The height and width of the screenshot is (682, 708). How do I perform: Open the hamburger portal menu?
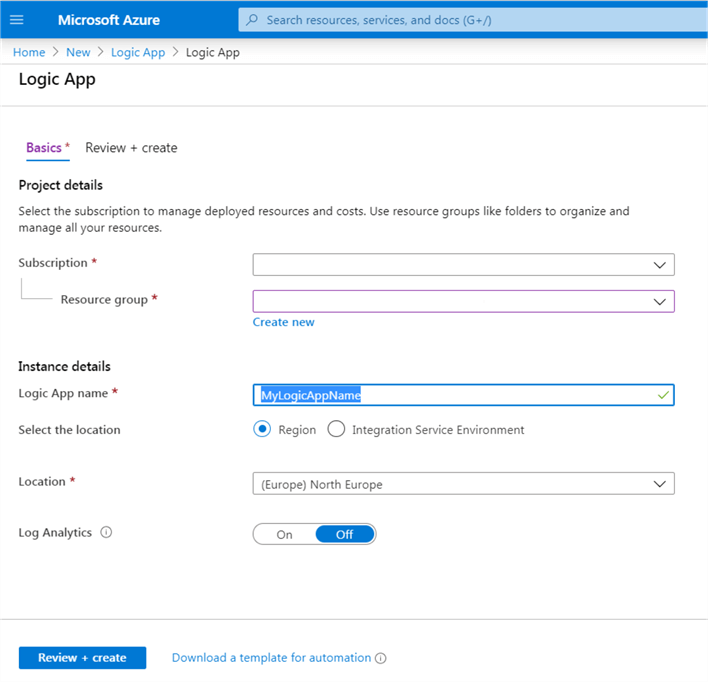(x=17, y=20)
